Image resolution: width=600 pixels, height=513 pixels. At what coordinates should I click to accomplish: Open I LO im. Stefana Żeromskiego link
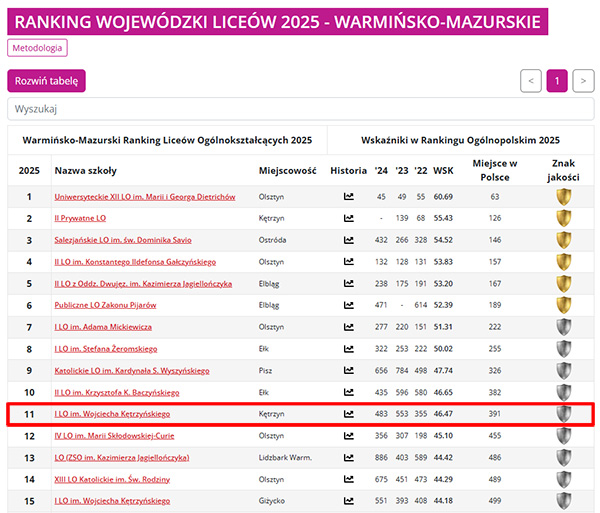point(109,349)
